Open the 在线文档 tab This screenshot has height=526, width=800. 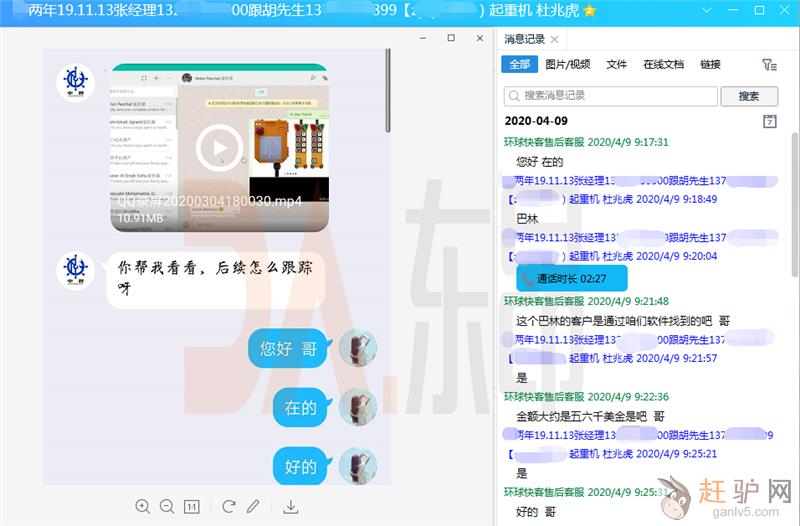[x=663, y=64]
